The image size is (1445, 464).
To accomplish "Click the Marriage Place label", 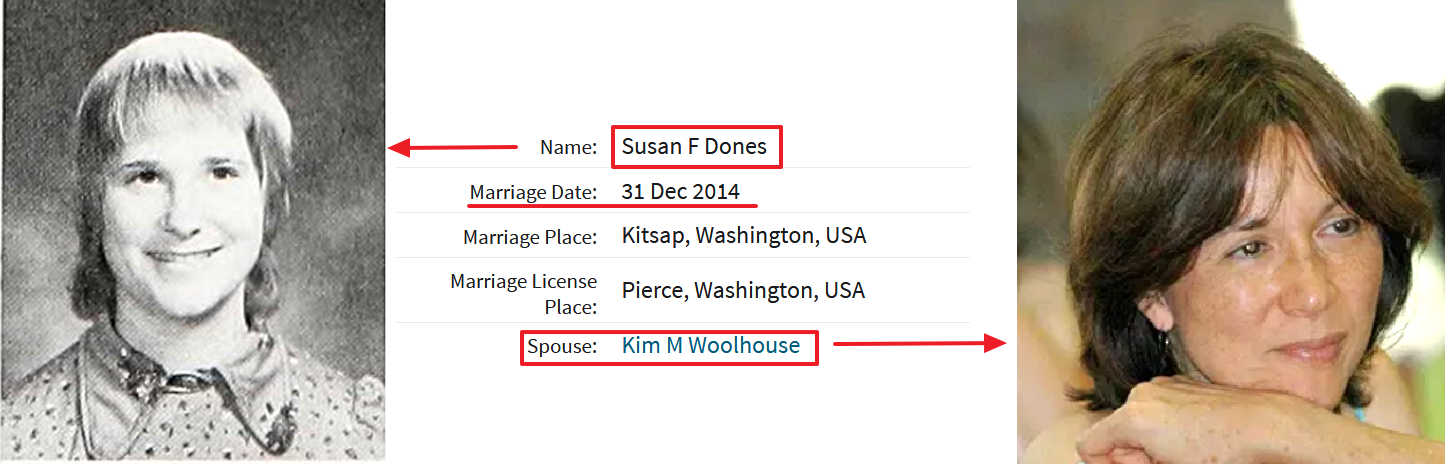I will pyautogui.click(x=529, y=237).
